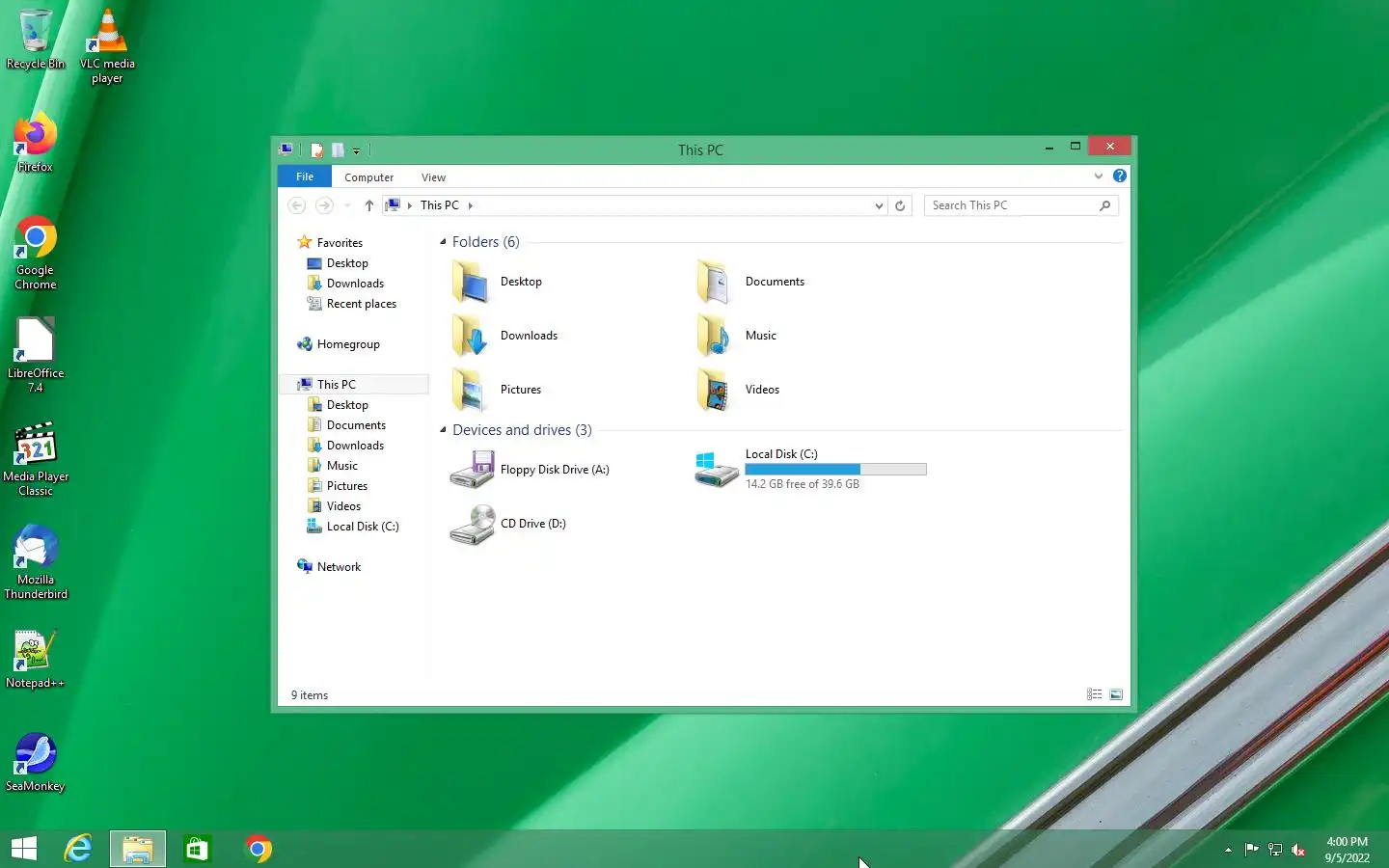Select Homegroup in navigation pane
This screenshot has height=868, width=1389.
(339, 344)
